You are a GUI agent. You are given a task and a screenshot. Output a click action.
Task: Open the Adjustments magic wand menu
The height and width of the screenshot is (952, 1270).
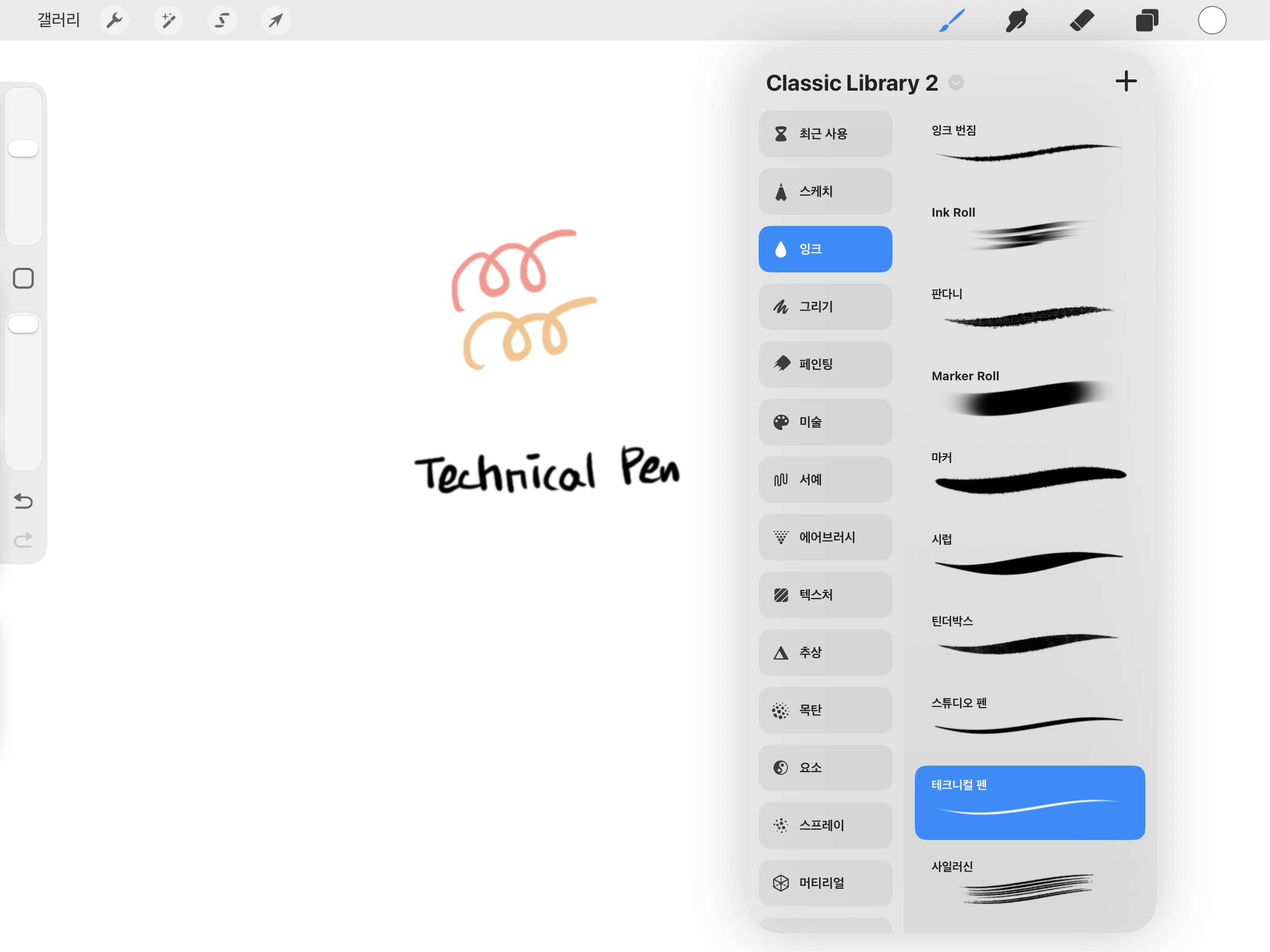[x=168, y=20]
